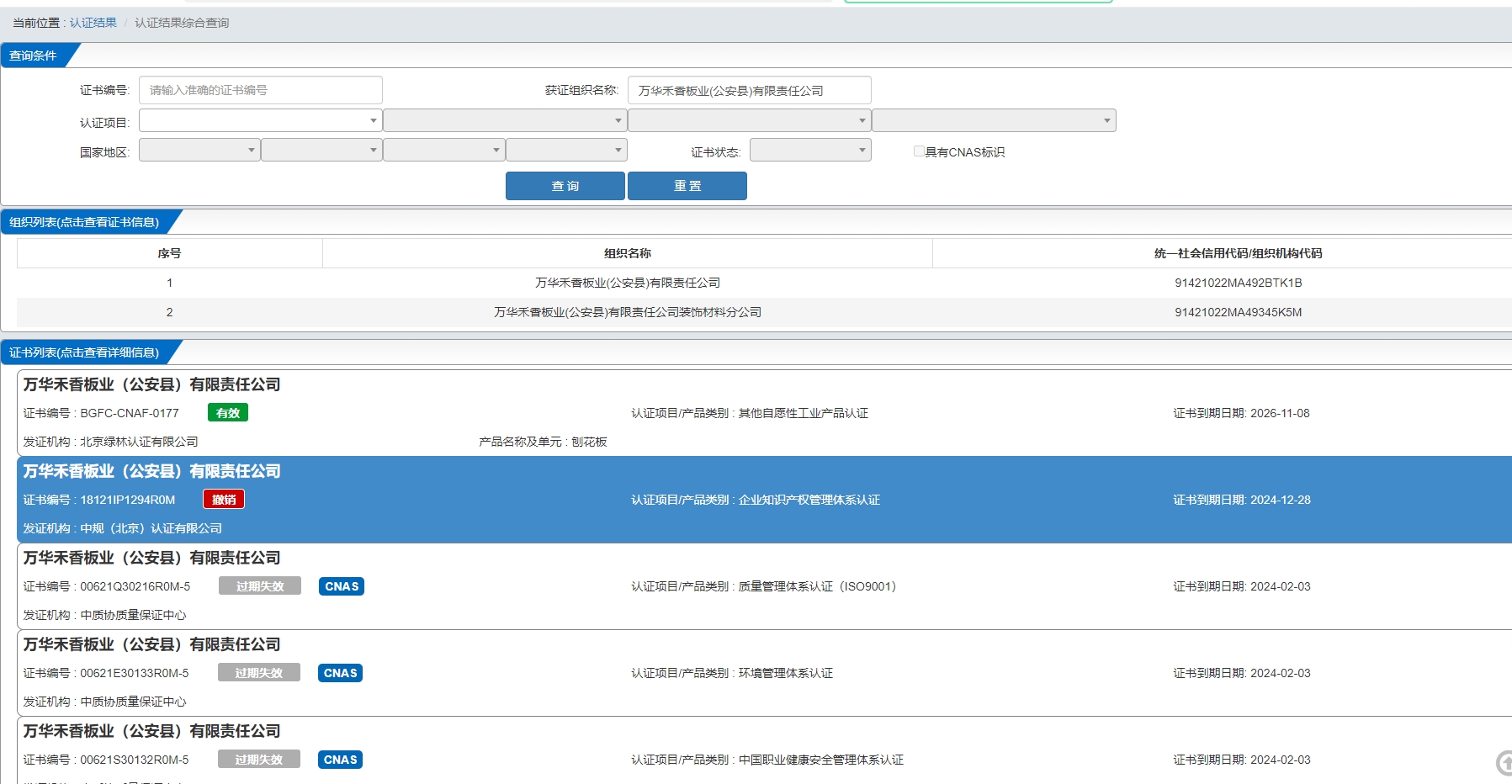Click 过期失效 badge on 00621Q30216R0M-5 row
The height and width of the screenshot is (784, 1512).
tap(260, 586)
